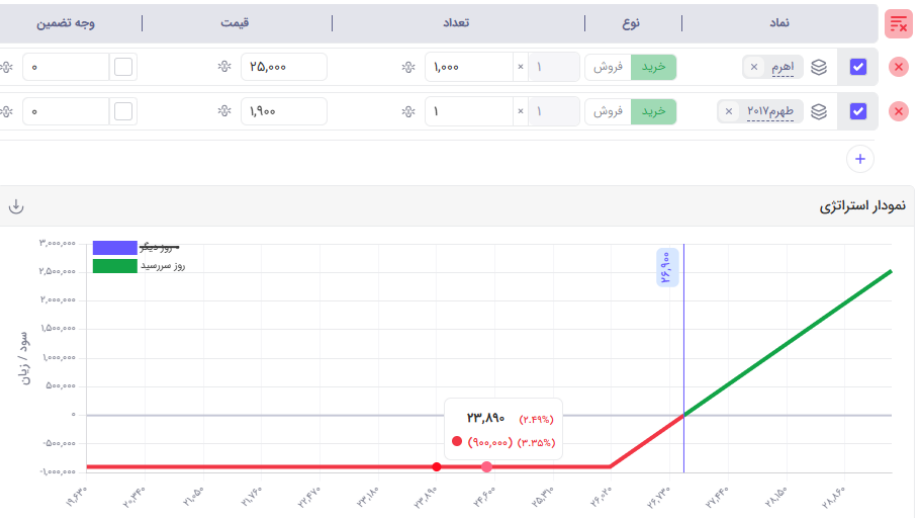Open gear settings beside the 1,900 price field

click(225, 111)
